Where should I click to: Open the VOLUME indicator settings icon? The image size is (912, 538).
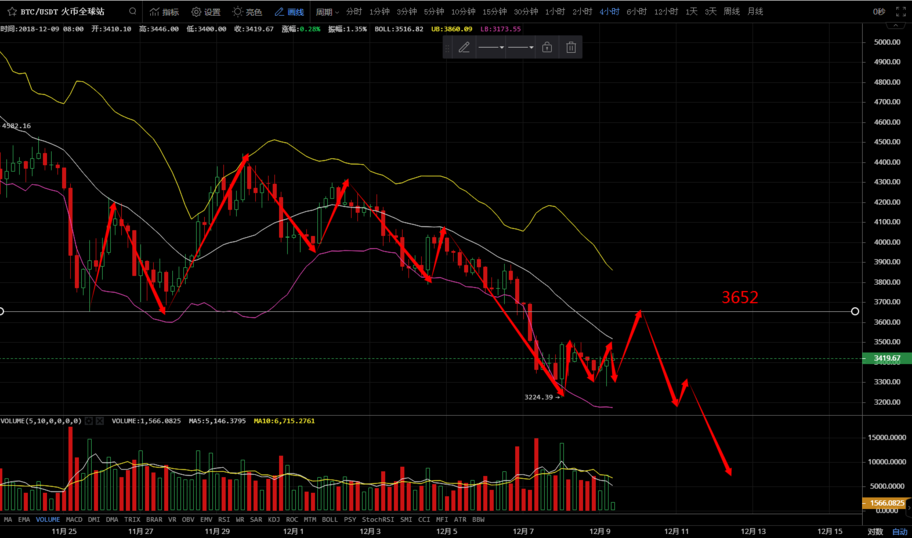(x=89, y=421)
